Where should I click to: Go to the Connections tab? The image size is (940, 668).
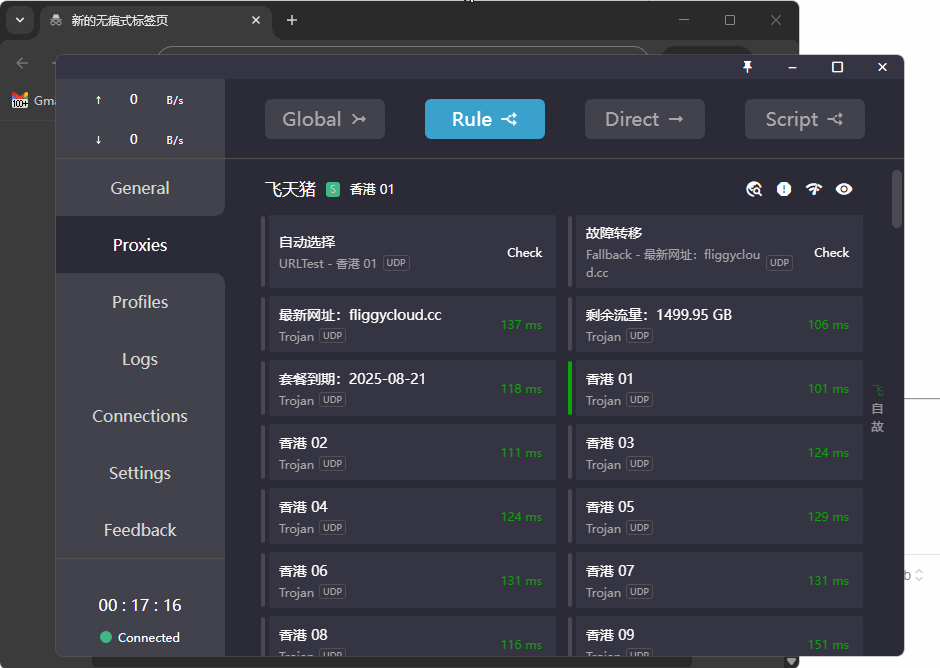[x=140, y=416]
